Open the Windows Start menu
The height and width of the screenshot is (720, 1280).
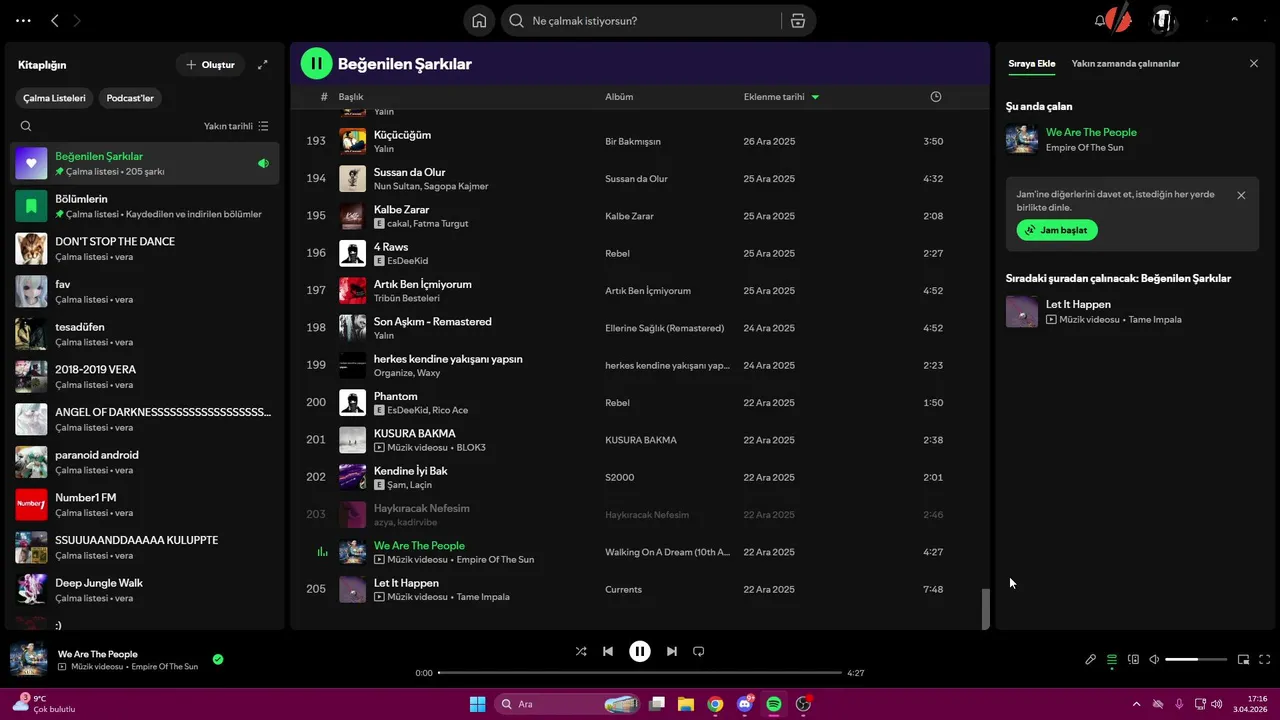coord(476,704)
